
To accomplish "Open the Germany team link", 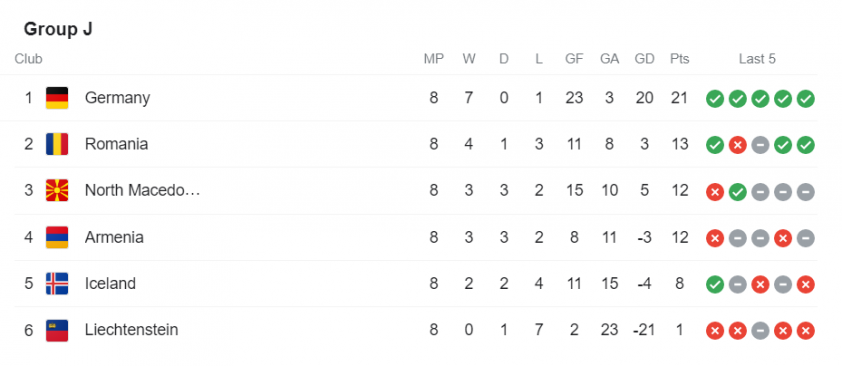I will coord(117,98).
